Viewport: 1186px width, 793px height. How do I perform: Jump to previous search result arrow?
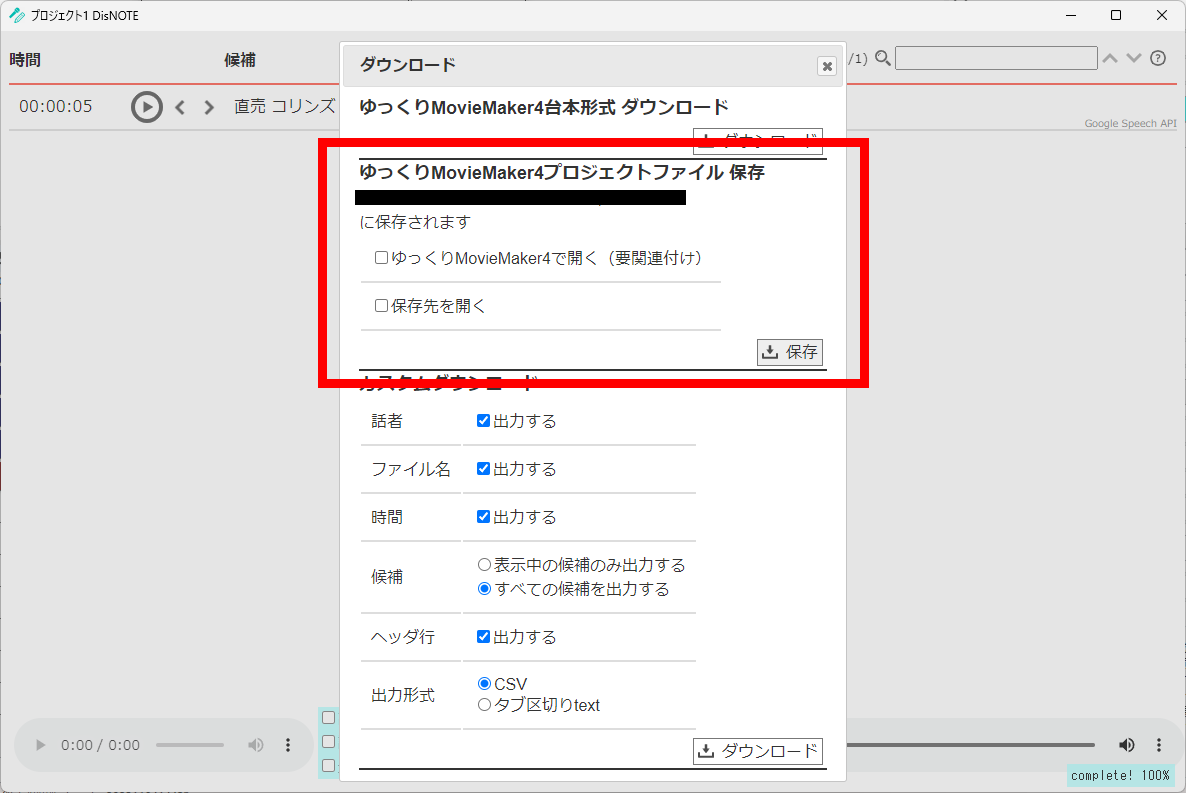tap(1110, 58)
